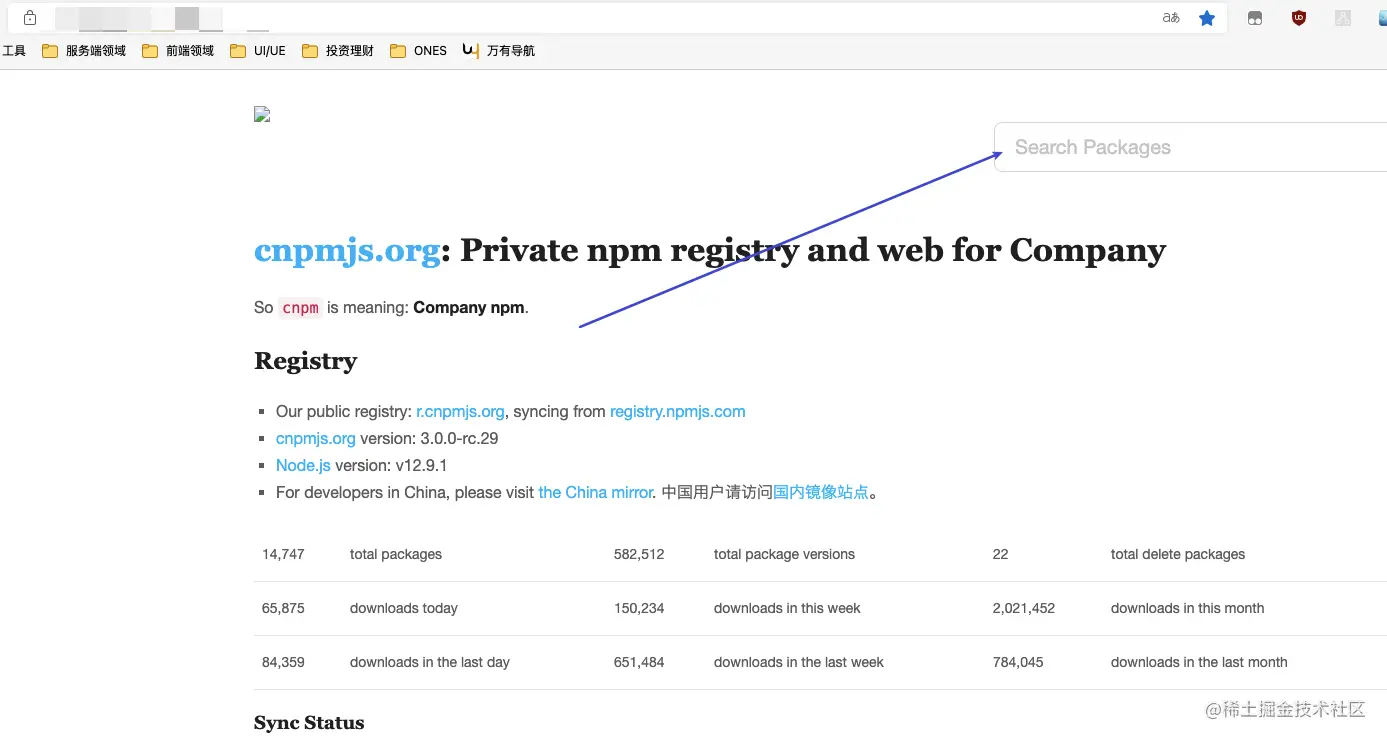
Task: Click the Registry section heading
Action: click(x=305, y=361)
